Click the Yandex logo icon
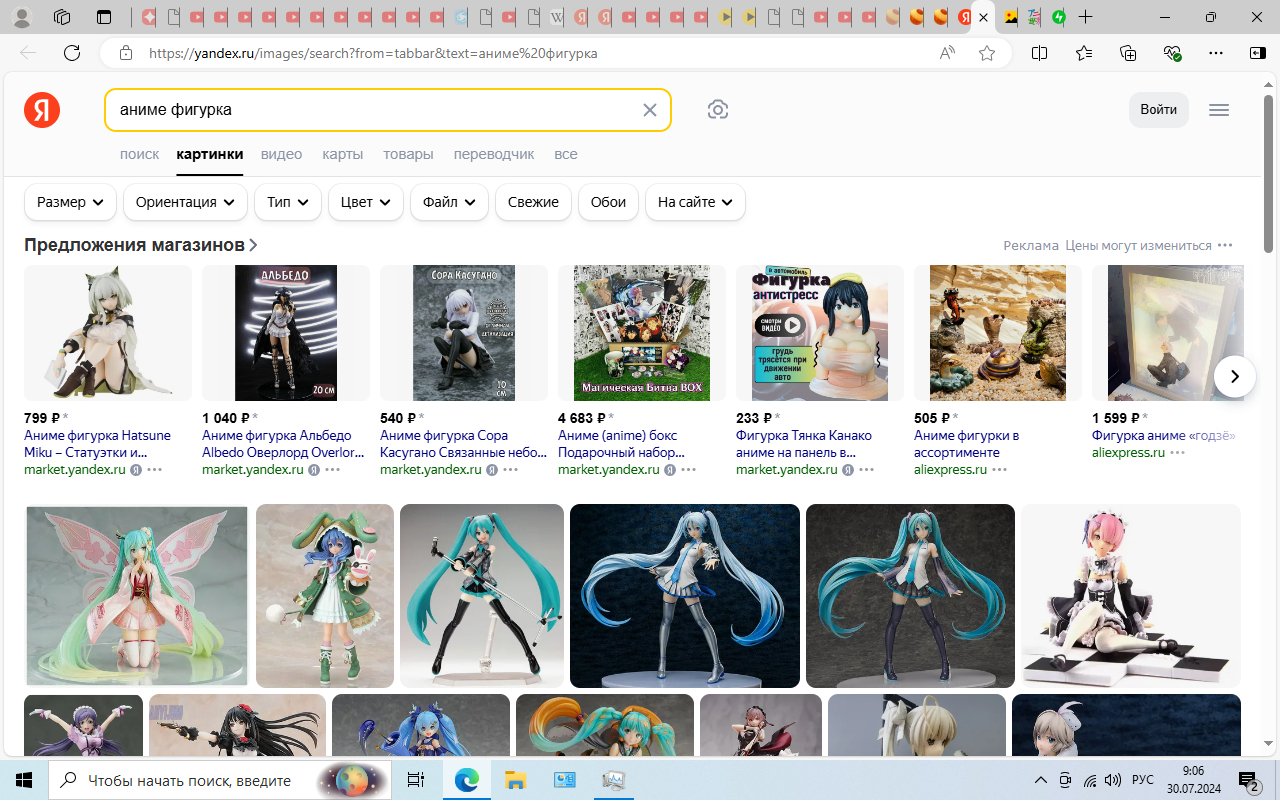 [x=42, y=110]
